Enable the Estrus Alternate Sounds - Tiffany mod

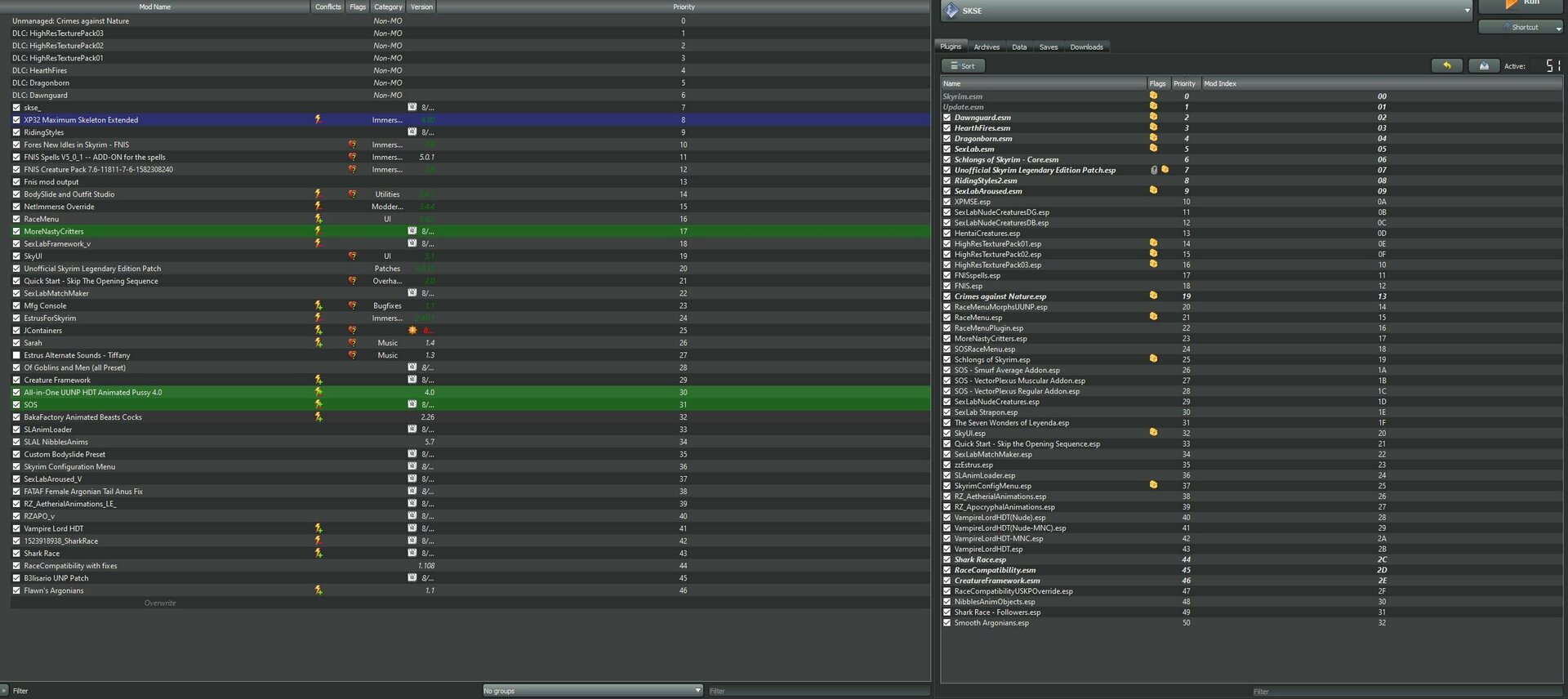coord(16,355)
